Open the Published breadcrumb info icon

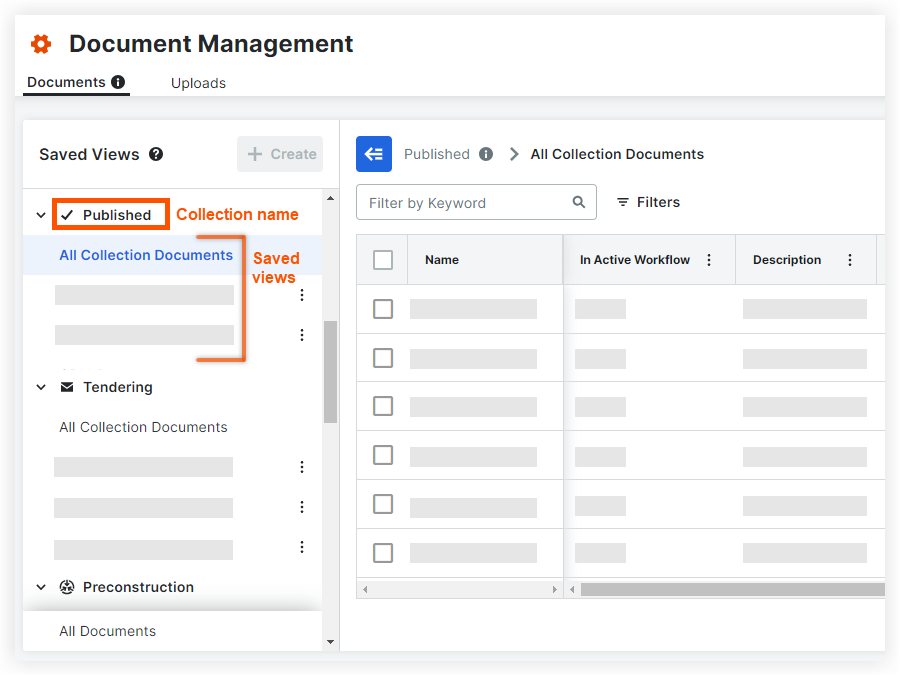click(486, 154)
